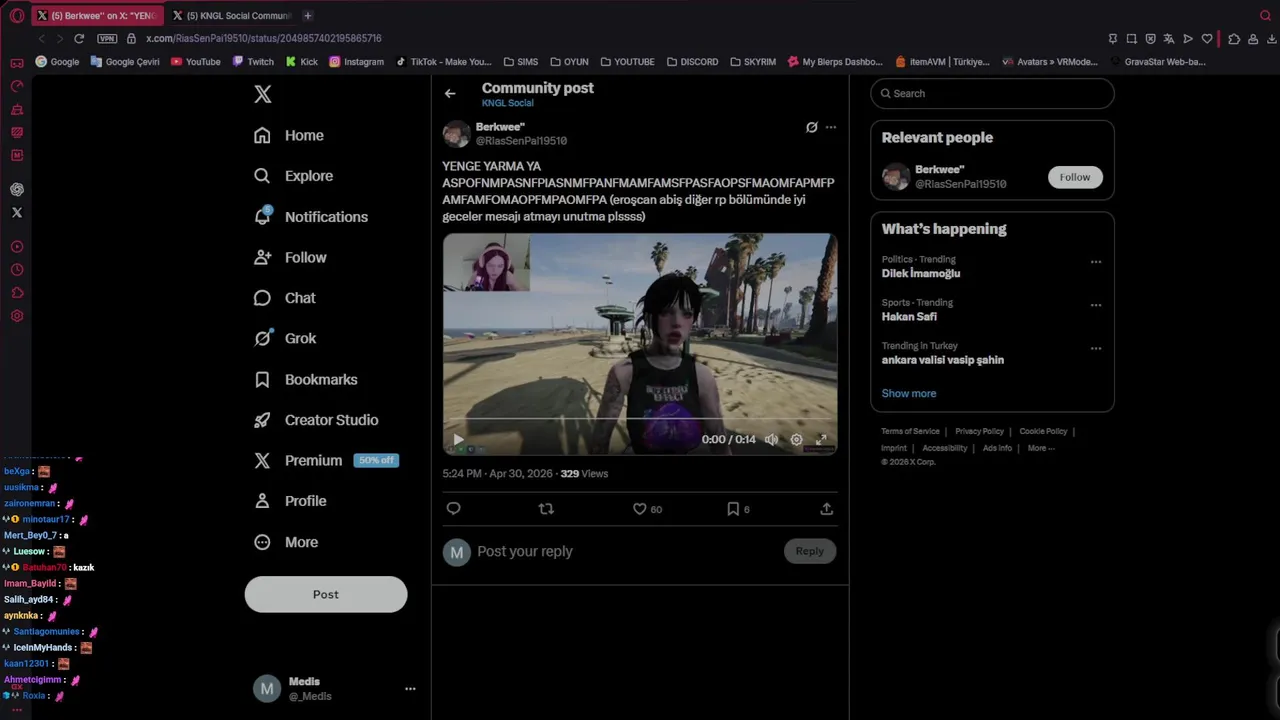The image size is (1280, 720).
Task: Click the address bar URL
Action: pyautogui.click(x=264, y=38)
